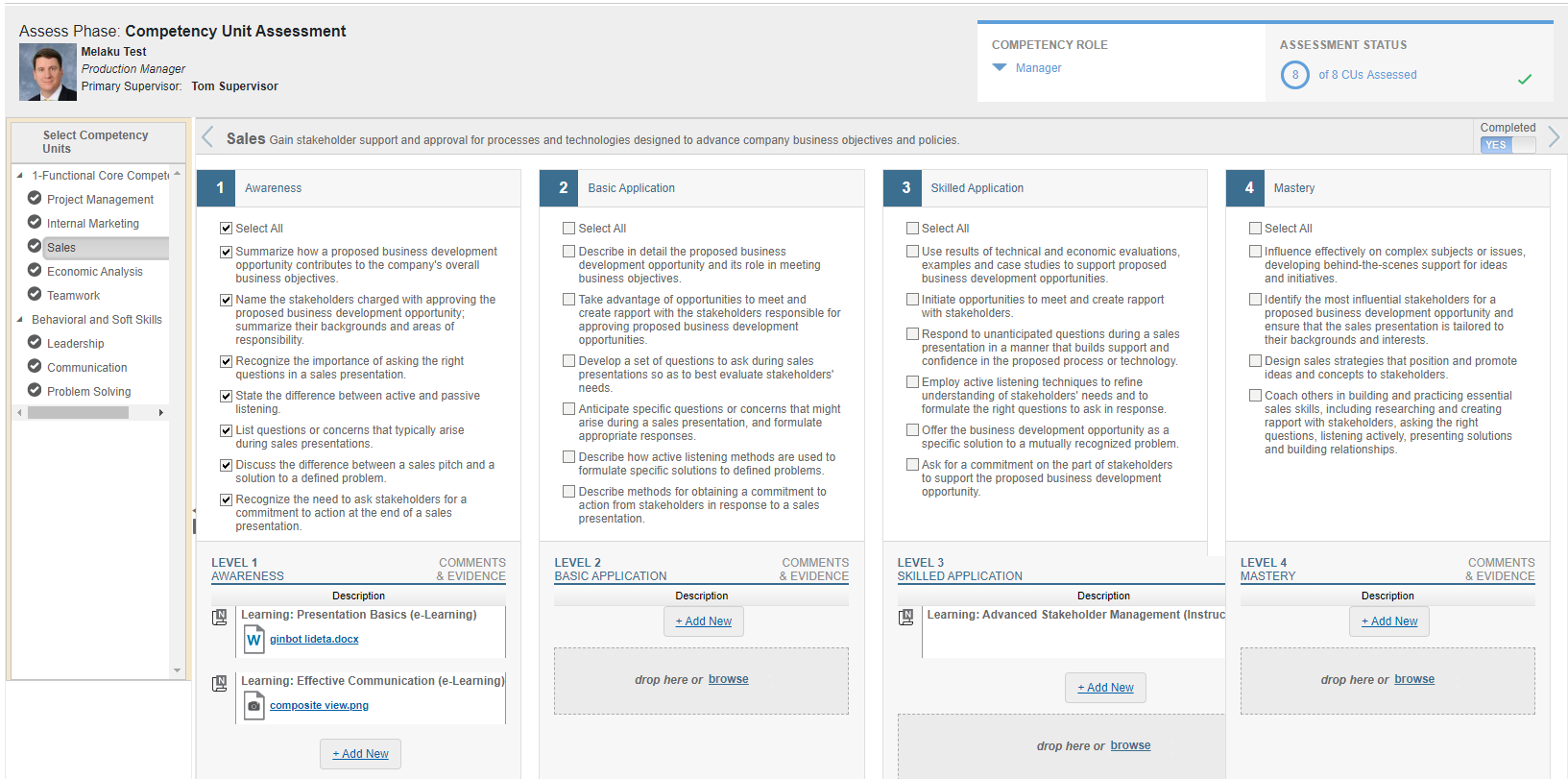Select Internal Marketing competency unit

tap(93, 223)
